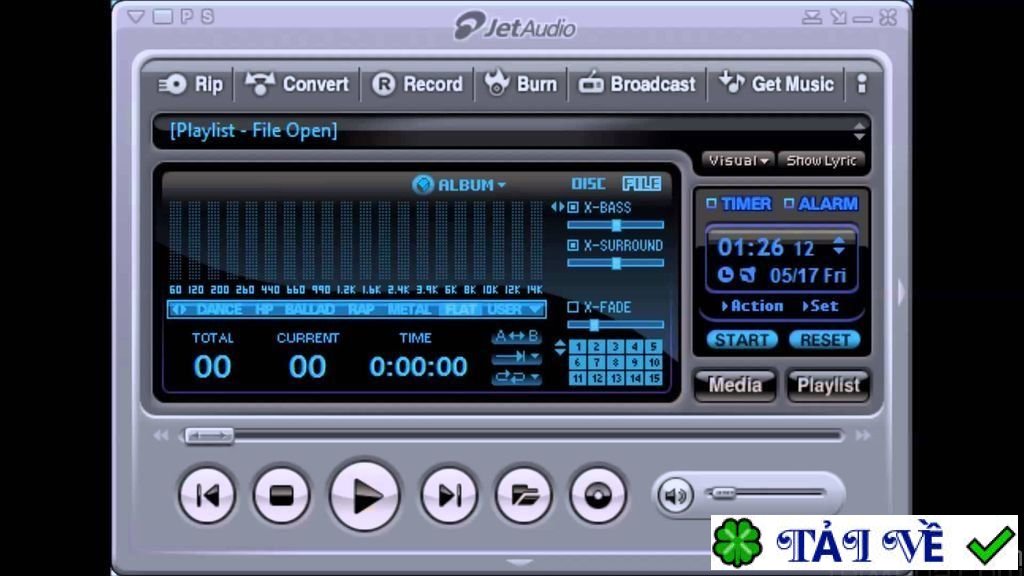
Task: Click the disc eject icon button
Action: pyautogui.click(x=598, y=496)
